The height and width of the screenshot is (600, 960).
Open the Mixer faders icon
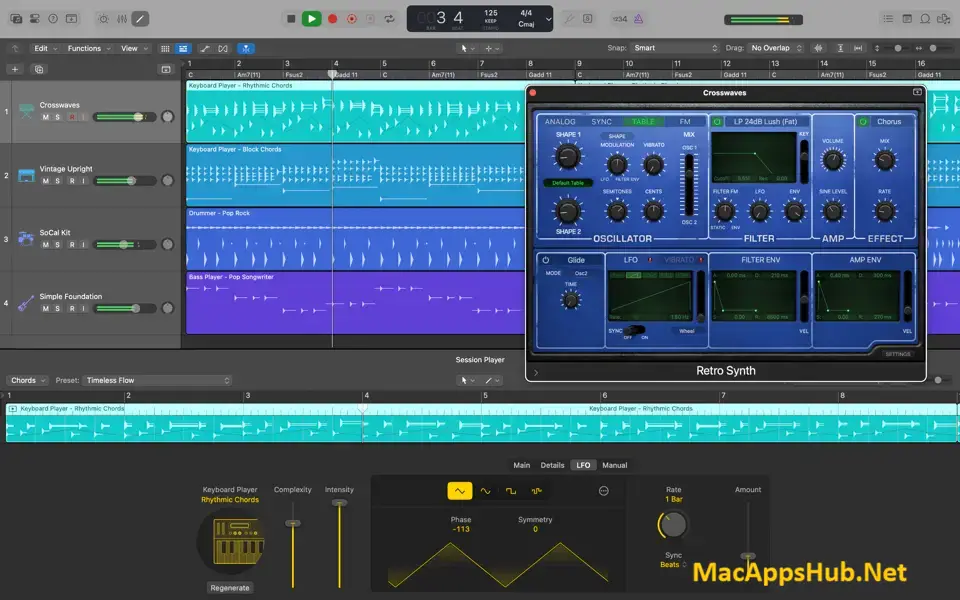point(122,19)
